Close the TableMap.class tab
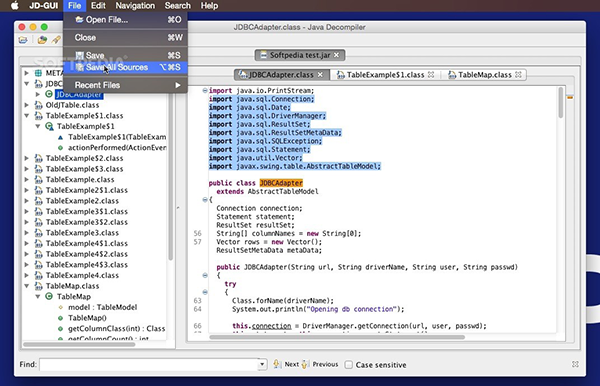Image resolution: width=600 pixels, height=386 pixels. pos(518,75)
